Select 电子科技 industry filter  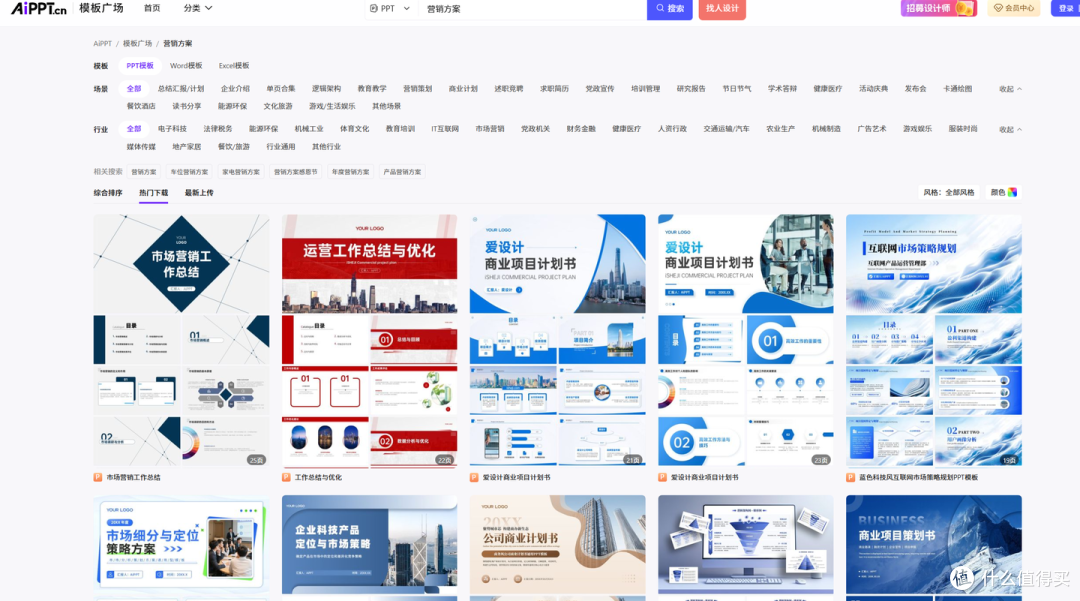[x=172, y=129]
